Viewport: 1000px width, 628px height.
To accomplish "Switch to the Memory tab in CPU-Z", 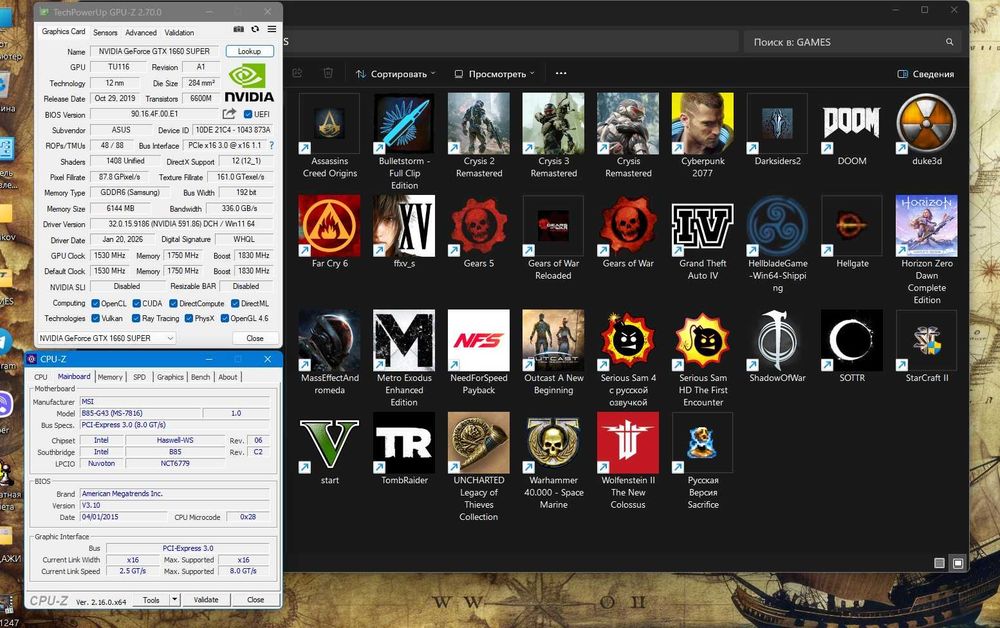I will click(110, 377).
